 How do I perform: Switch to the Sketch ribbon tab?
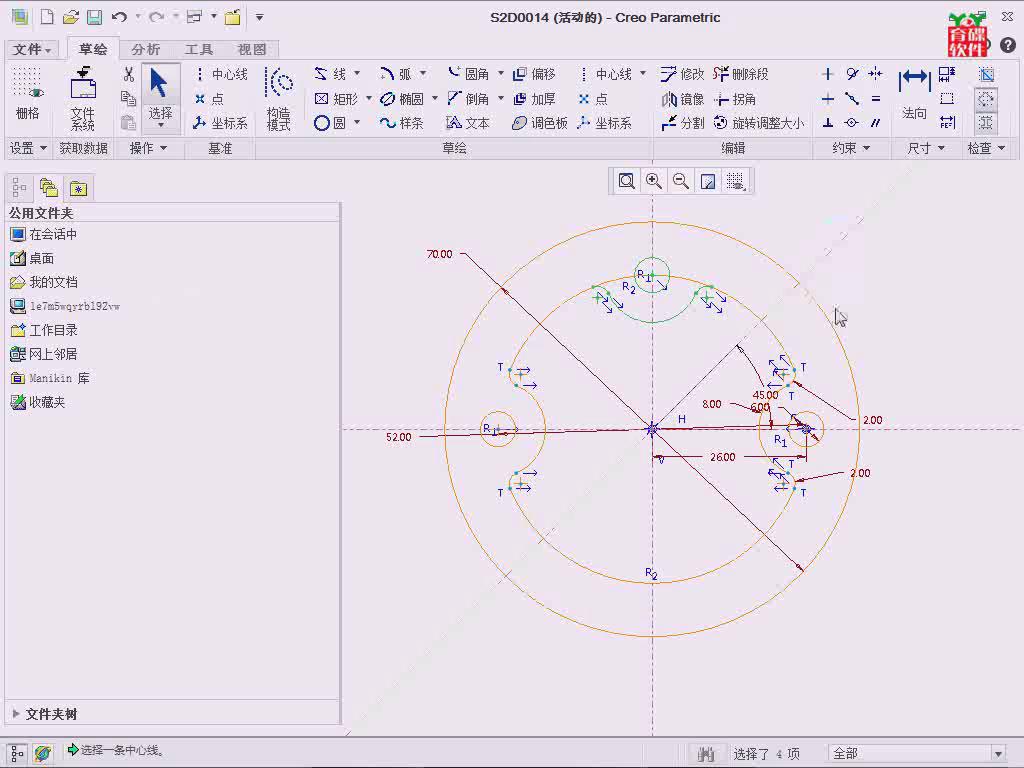93,49
